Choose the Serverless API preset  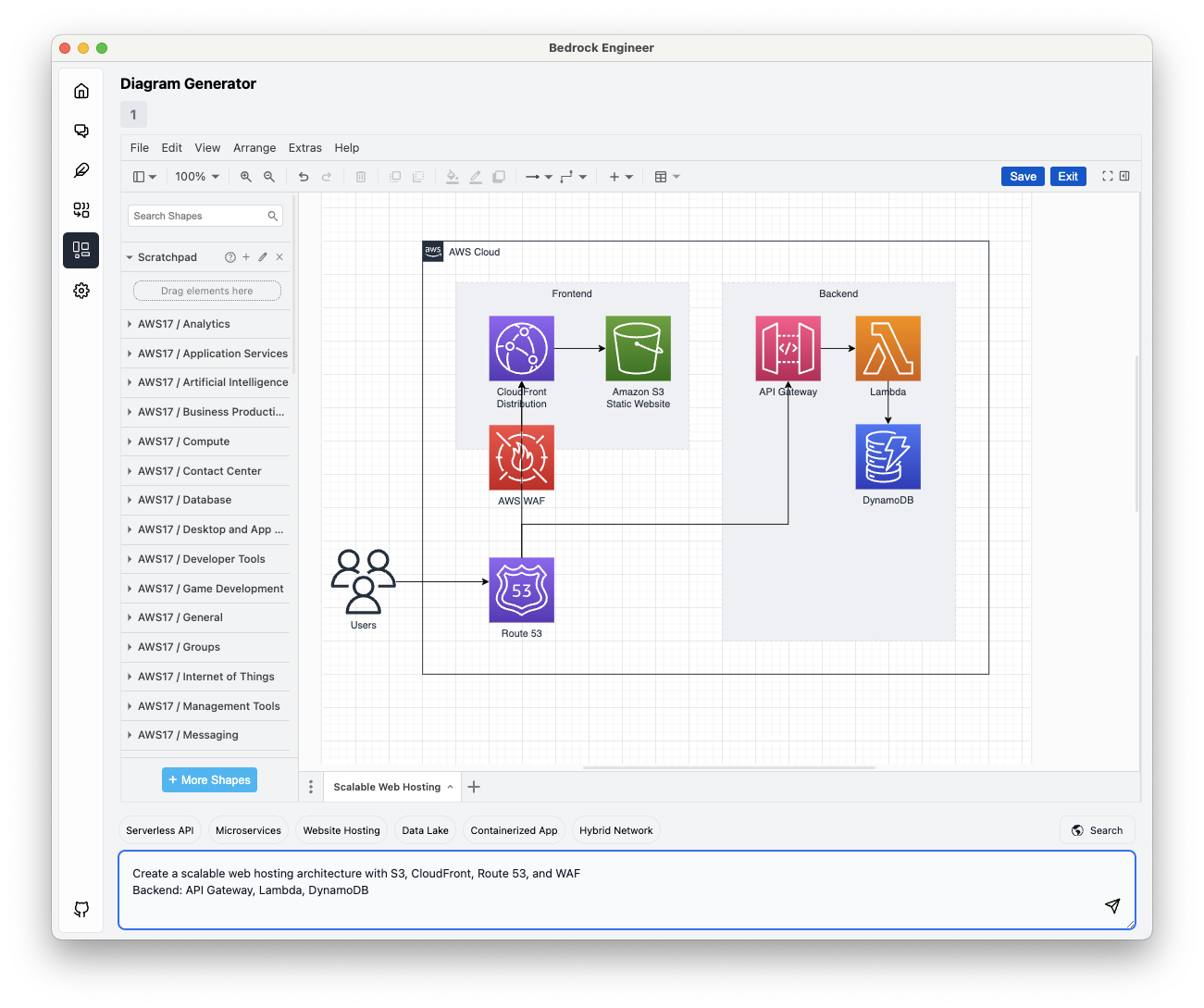160,830
